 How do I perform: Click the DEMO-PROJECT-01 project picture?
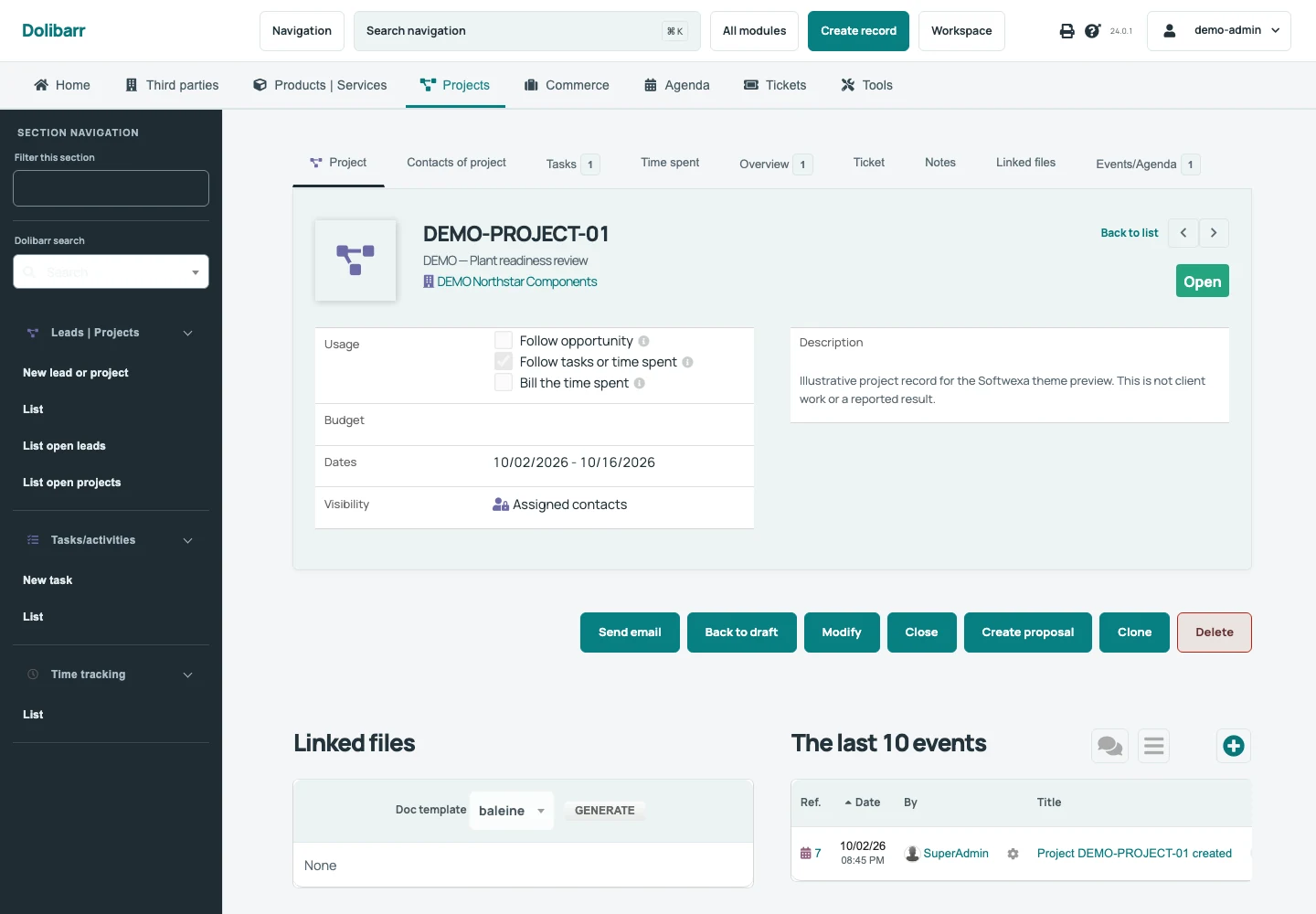[356, 260]
